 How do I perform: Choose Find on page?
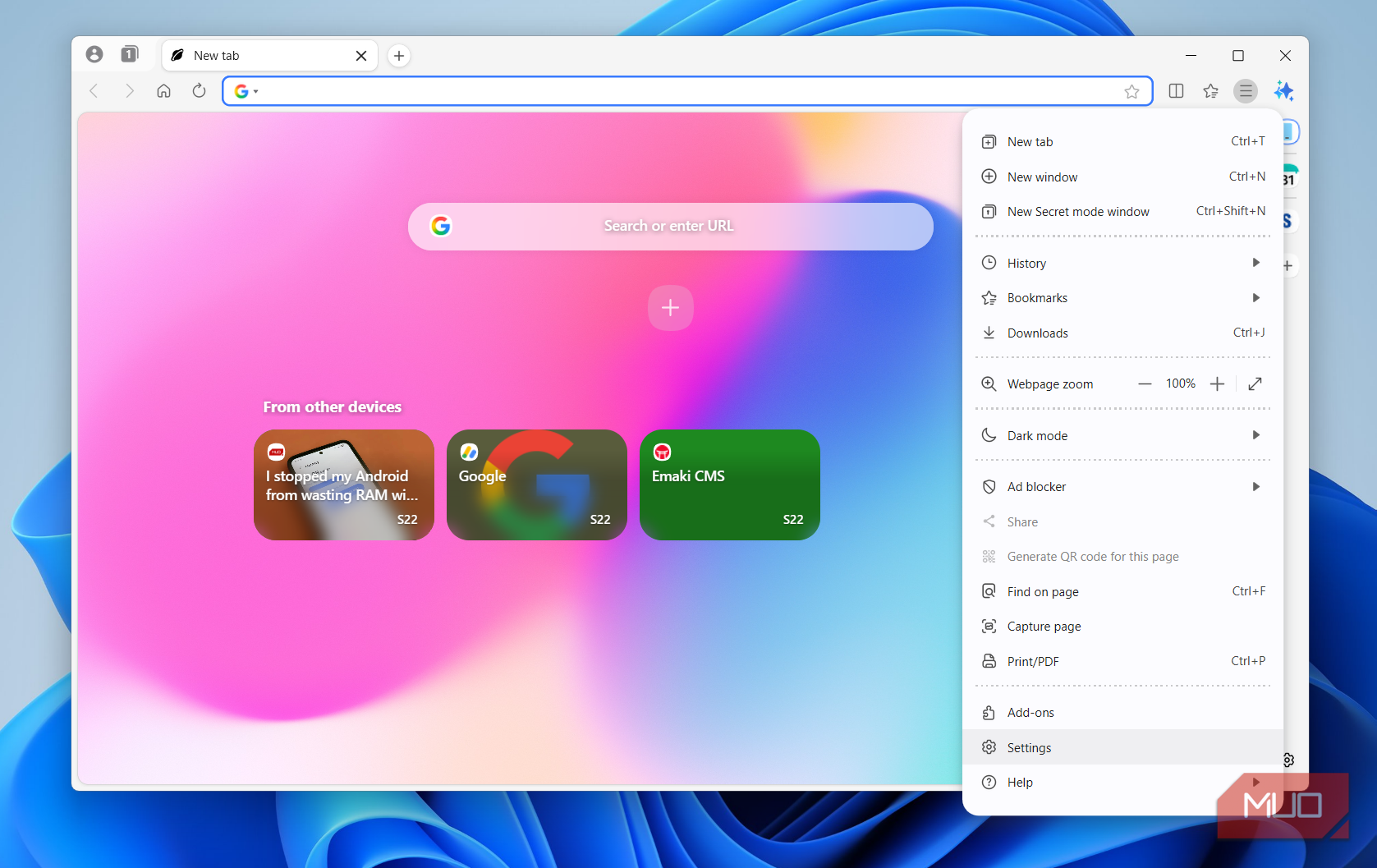tap(1122, 592)
